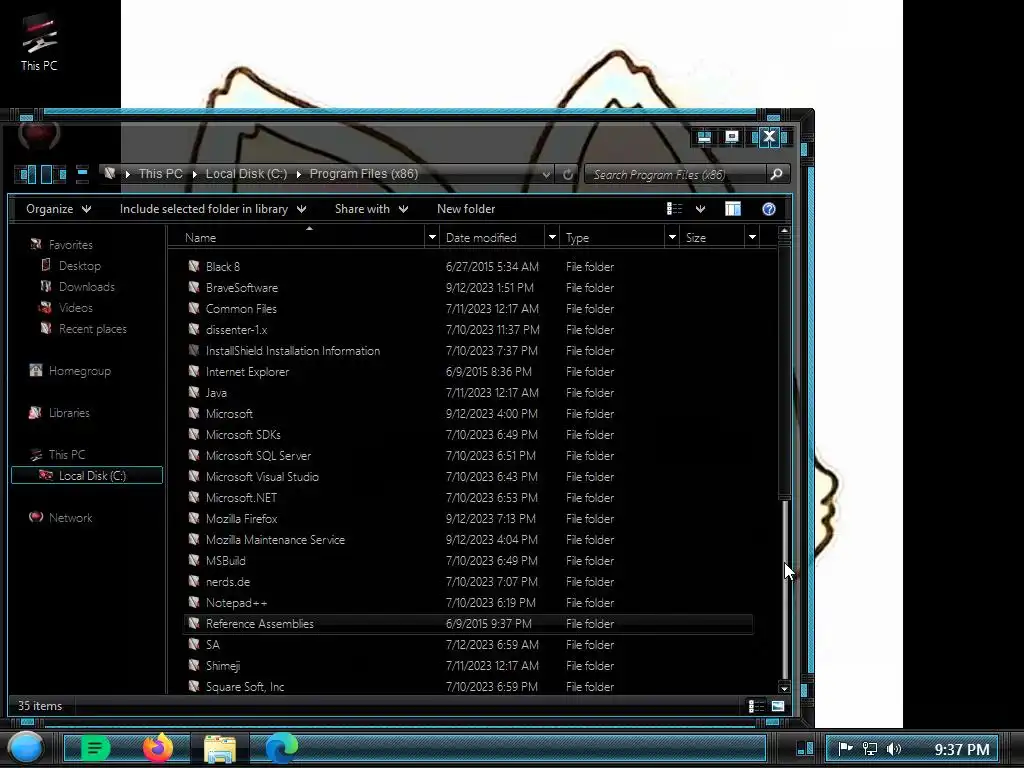Click the scrollbar up arrow
Image resolution: width=1024 pixels, height=768 pixels.
coord(784,231)
